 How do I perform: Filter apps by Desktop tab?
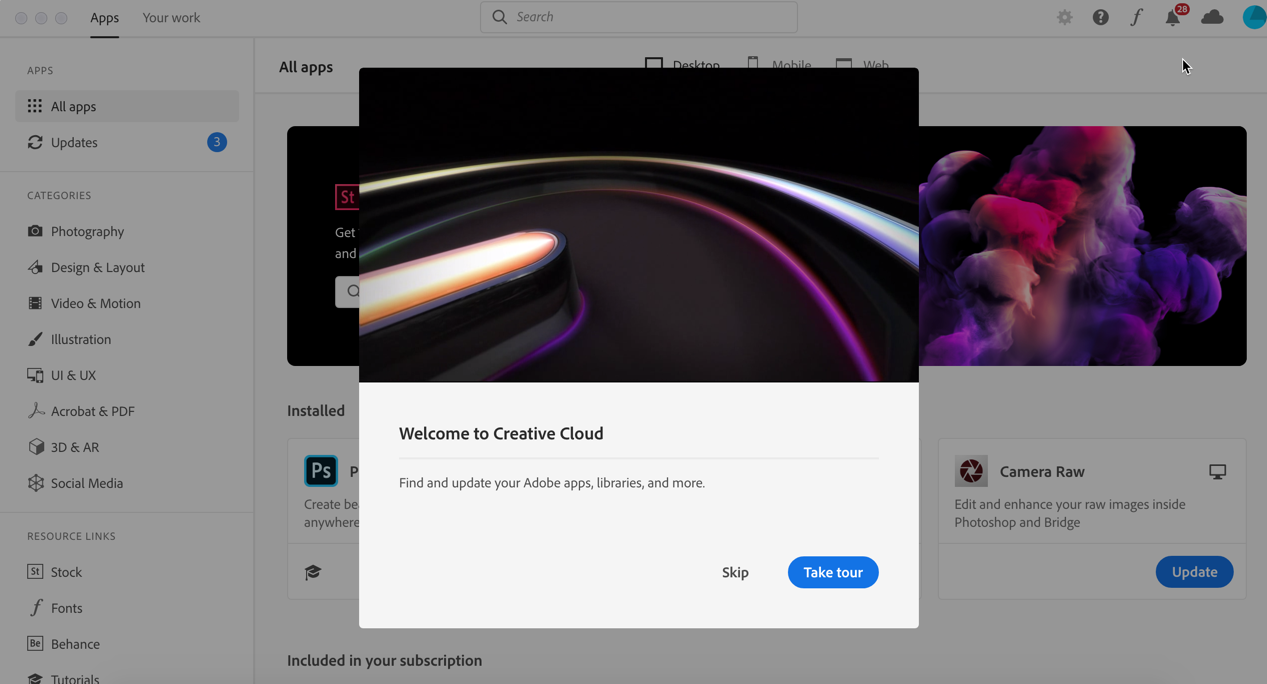coord(682,65)
